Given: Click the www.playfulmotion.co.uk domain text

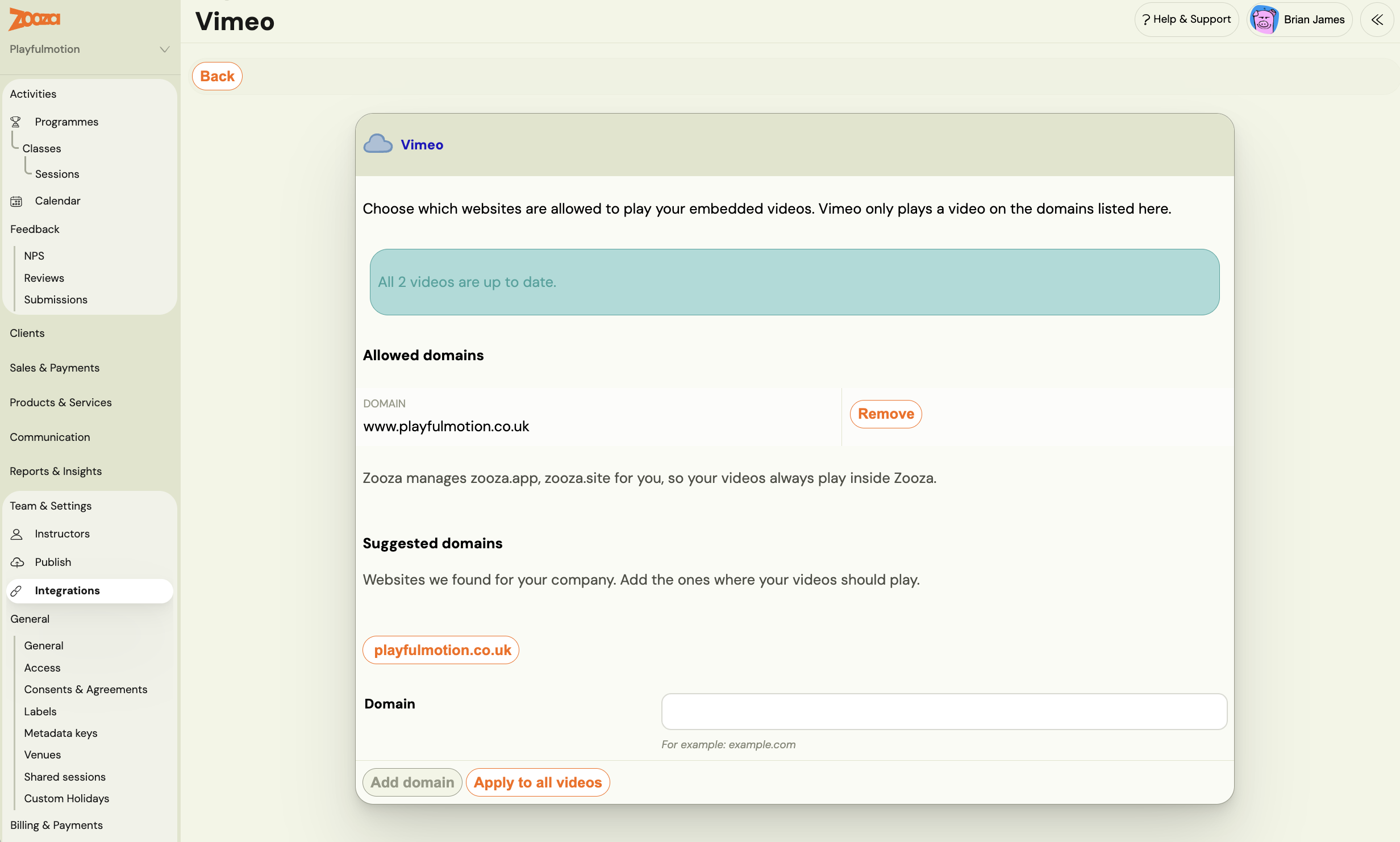Looking at the screenshot, I should (446, 426).
